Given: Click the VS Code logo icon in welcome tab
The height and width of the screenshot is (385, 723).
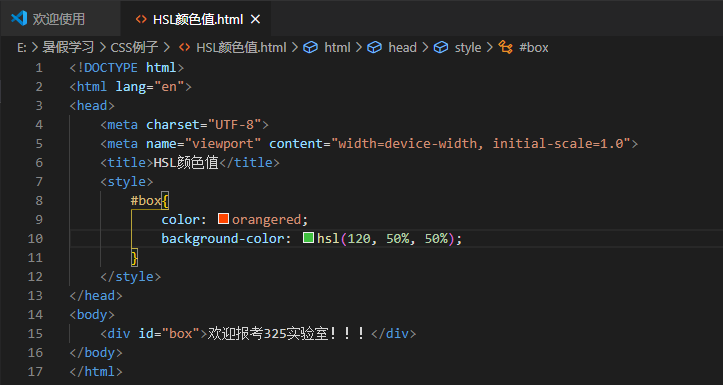Looking at the screenshot, I should [x=19, y=18].
